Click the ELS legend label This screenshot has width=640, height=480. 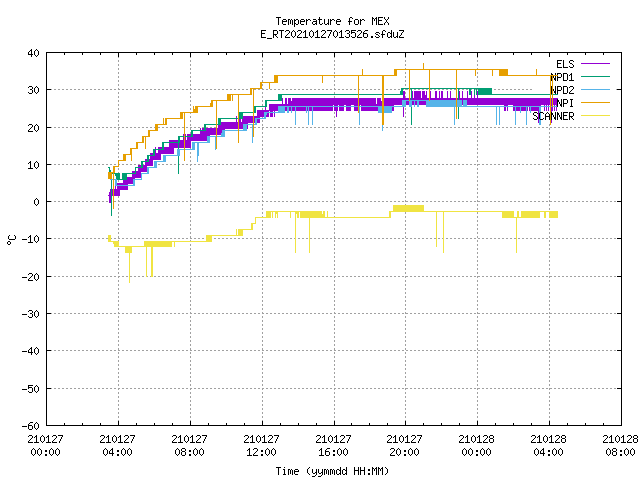565,64
